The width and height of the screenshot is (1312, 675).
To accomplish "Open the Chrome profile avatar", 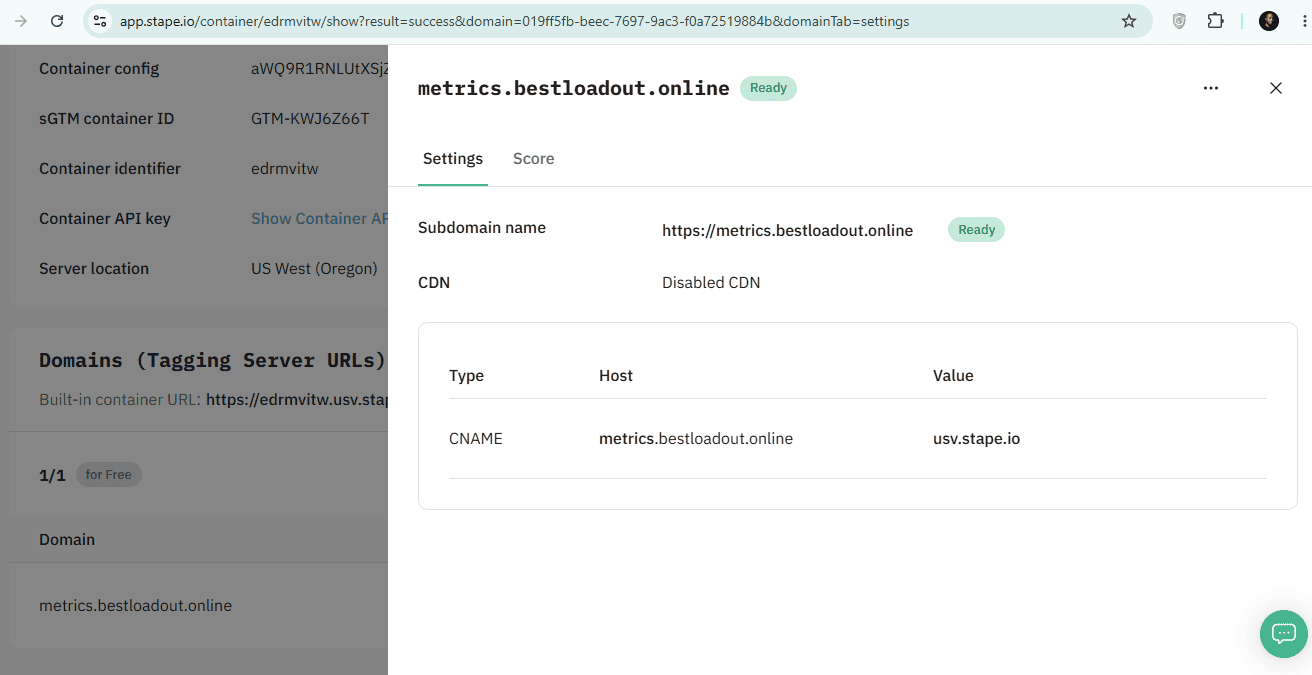I will coord(1269,21).
